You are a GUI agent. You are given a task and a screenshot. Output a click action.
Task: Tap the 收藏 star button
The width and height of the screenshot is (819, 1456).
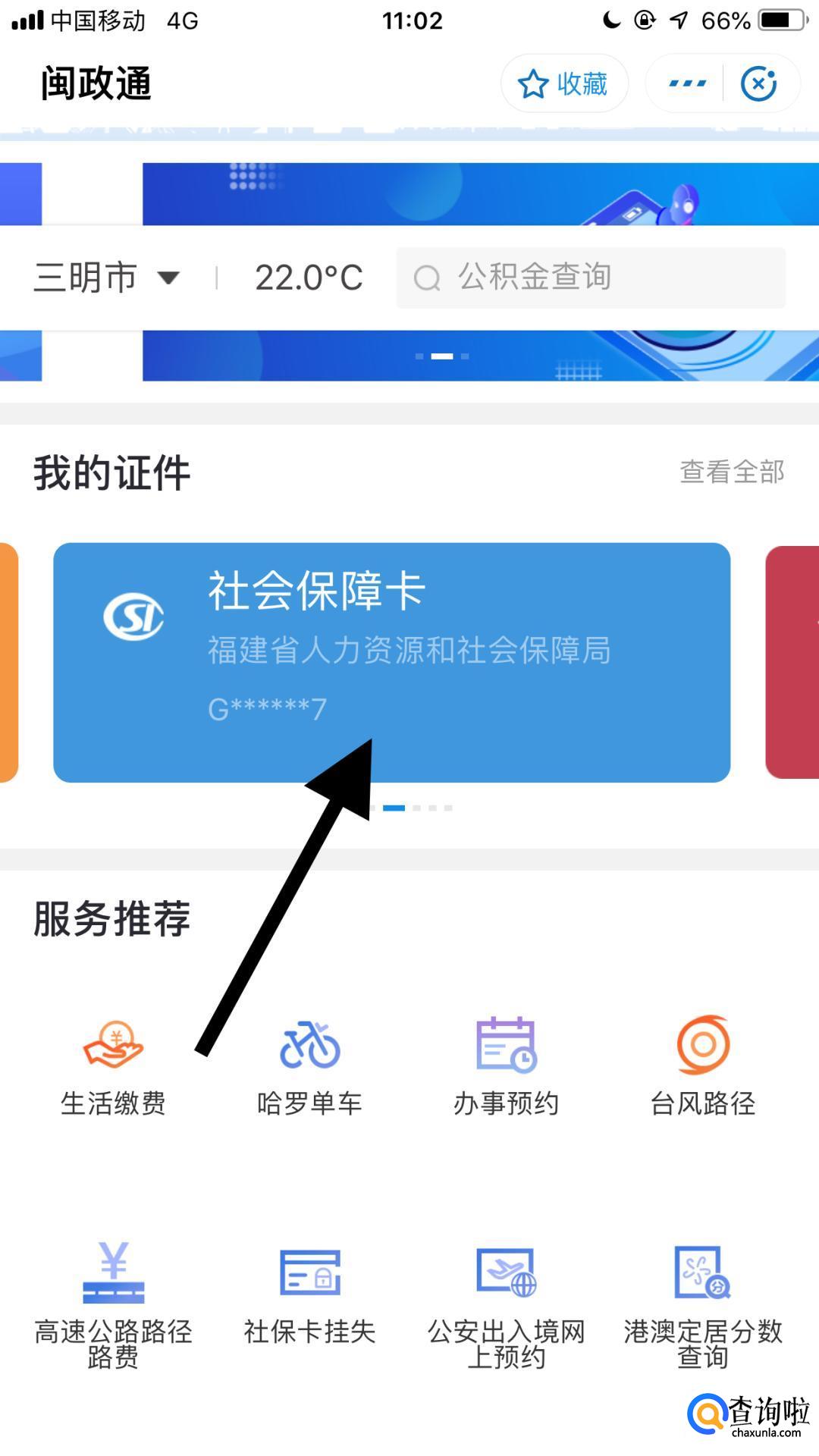(x=564, y=83)
